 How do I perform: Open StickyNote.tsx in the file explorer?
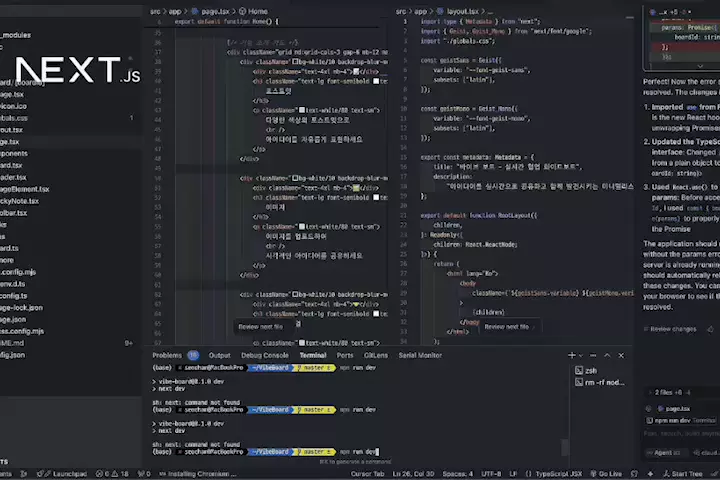pyautogui.click(x=20, y=201)
